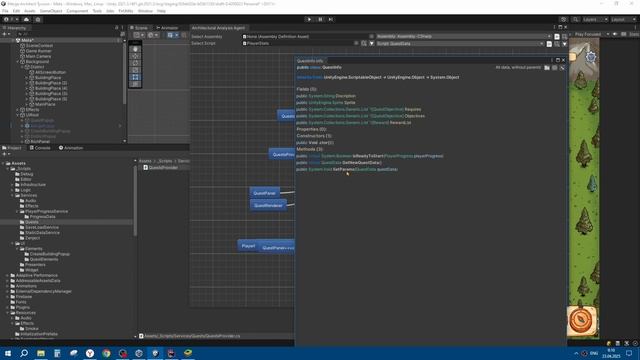This screenshot has height=360, width=640.
Task: Open the Play Focused dropdown in Game view
Action: 591,34
